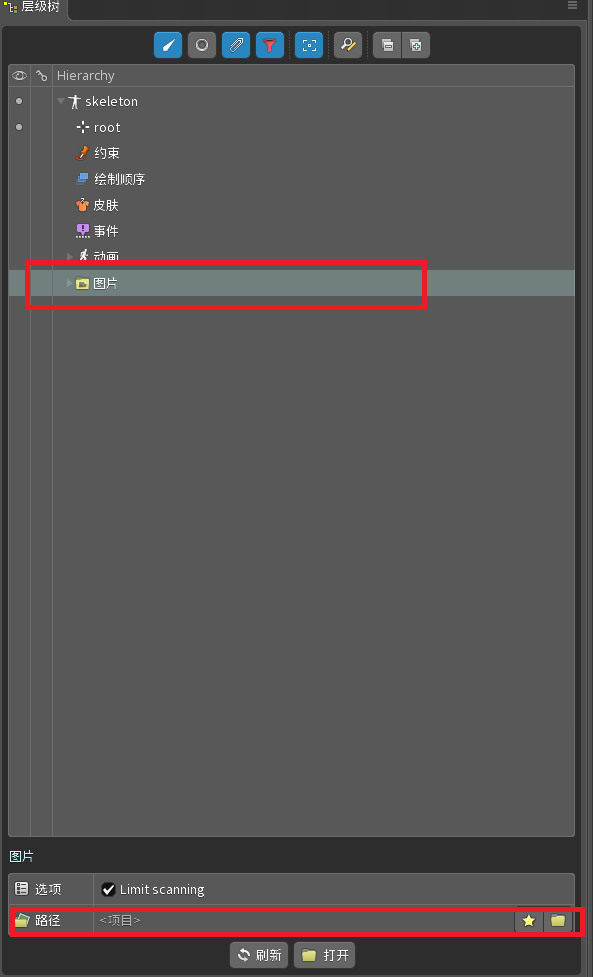Toggle the attachments paperclip filter
The width and height of the screenshot is (593, 977).
(236, 45)
